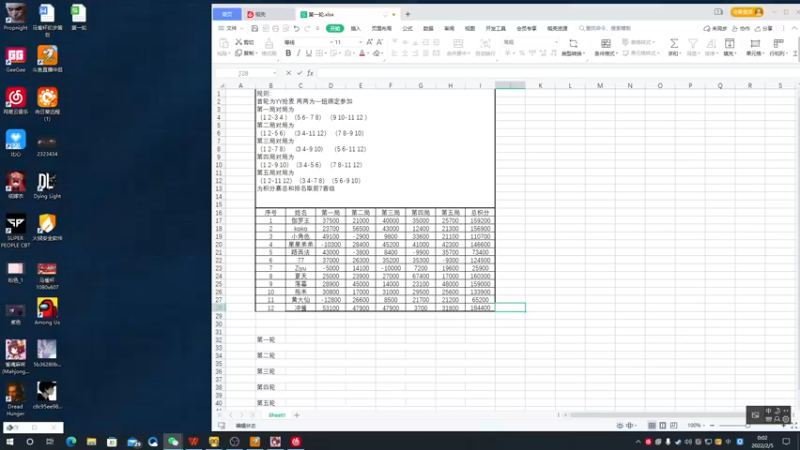Screen dimensions: 800x450
Task: Click the Share (分享) button
Action: (x=764, y=29)
